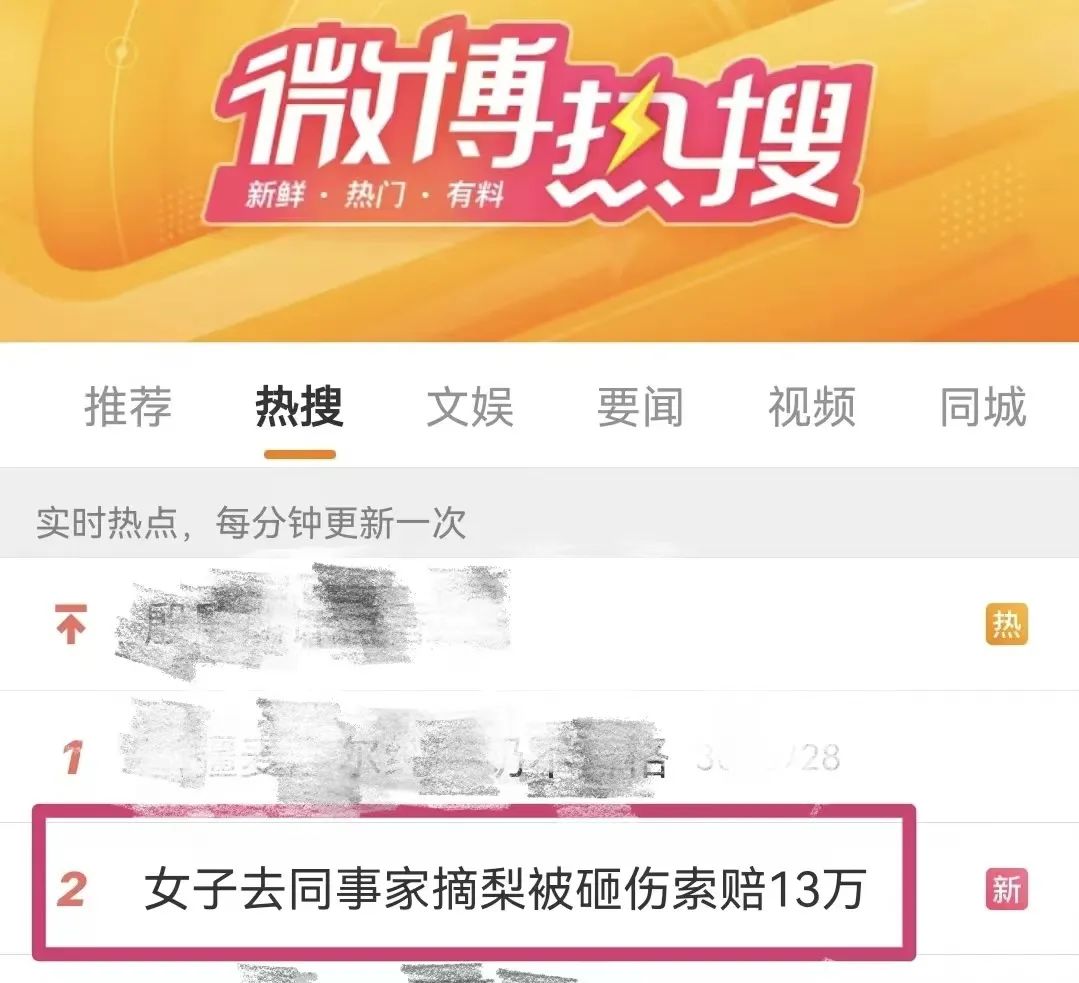Open the 推荐 tab

pos(128,406)
